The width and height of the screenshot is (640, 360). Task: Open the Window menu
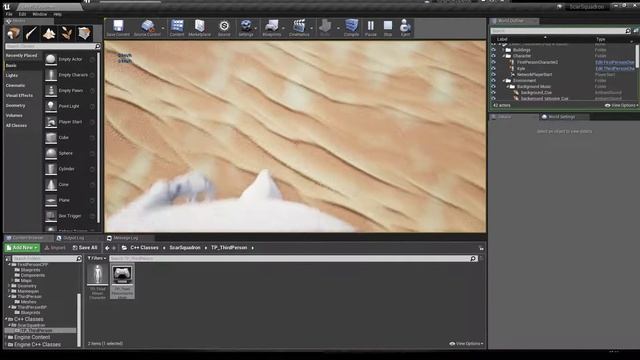pos(40,14)
